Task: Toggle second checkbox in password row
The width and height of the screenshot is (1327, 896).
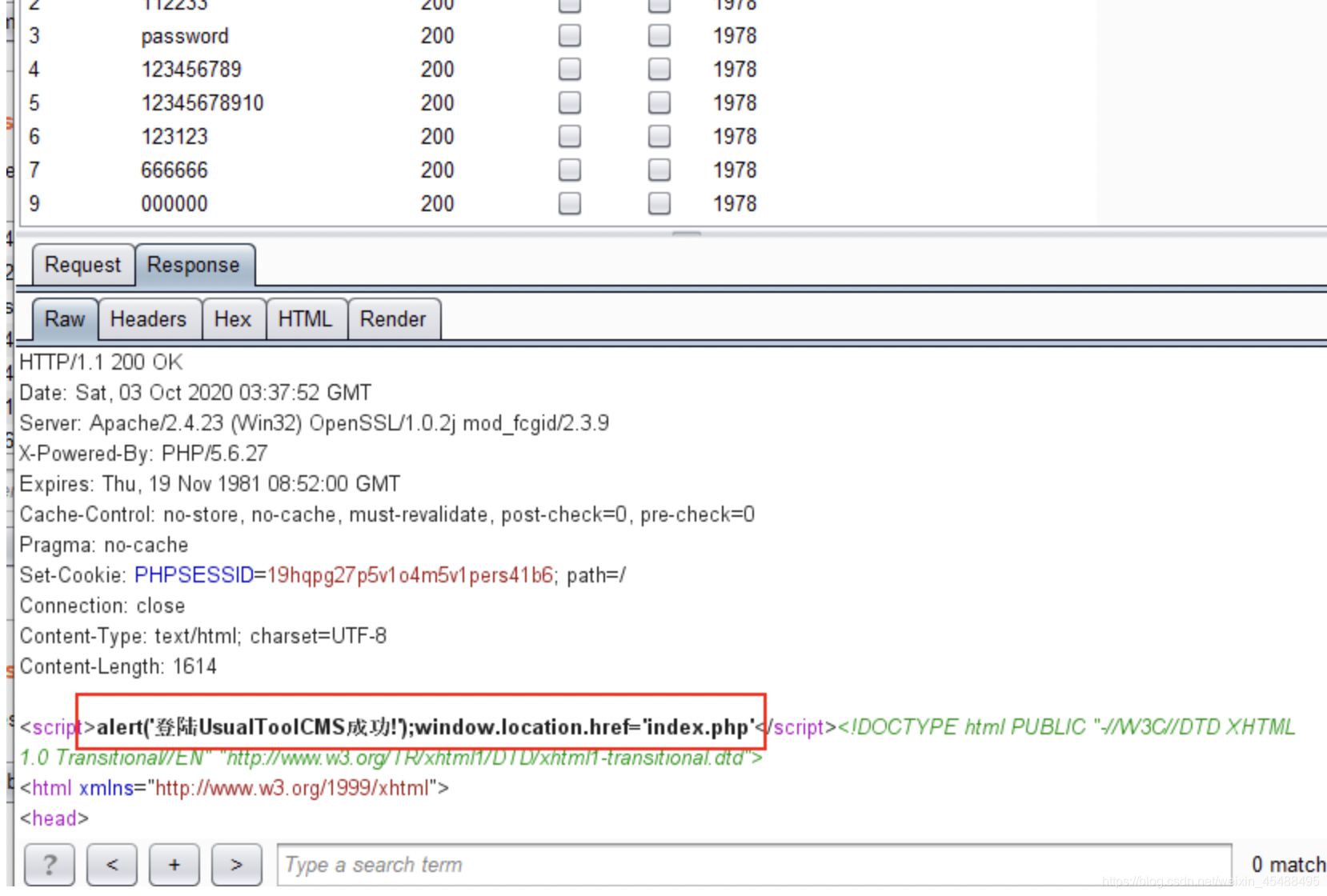Action: point(659,35)
